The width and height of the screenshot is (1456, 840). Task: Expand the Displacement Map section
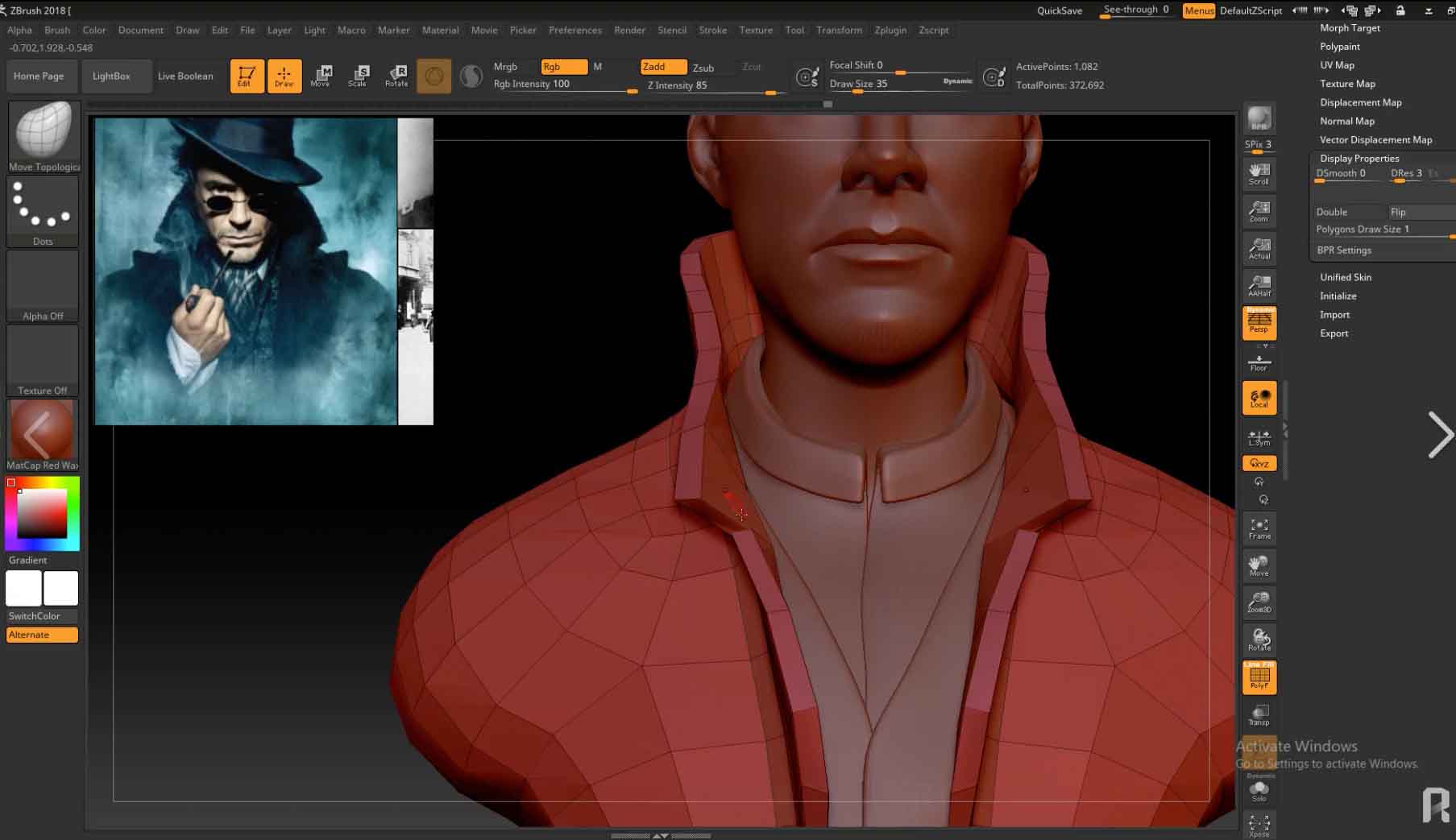[x=1360, y=102]
